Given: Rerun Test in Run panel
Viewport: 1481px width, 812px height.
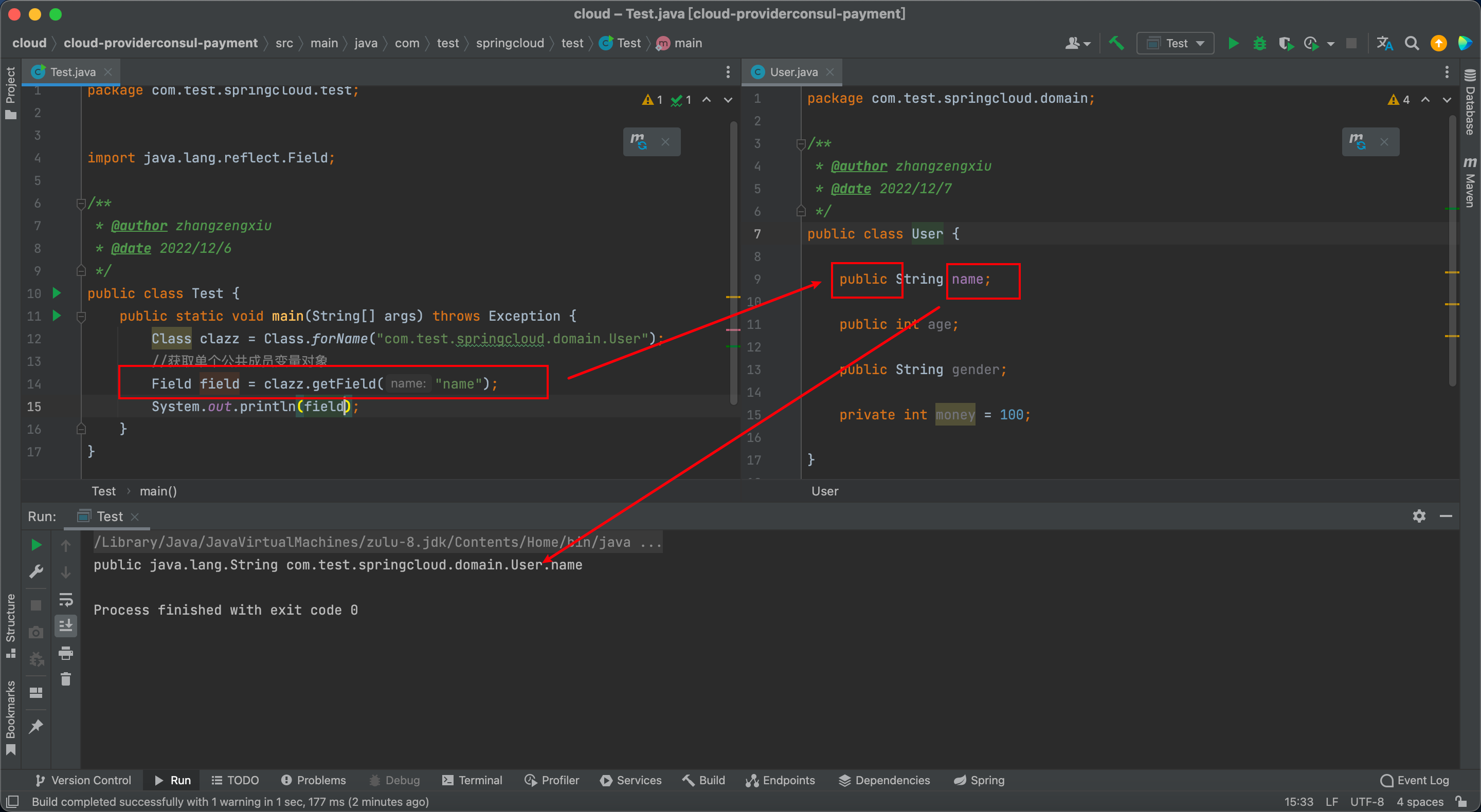Looking at the screenshot, I should click(35, 545).
